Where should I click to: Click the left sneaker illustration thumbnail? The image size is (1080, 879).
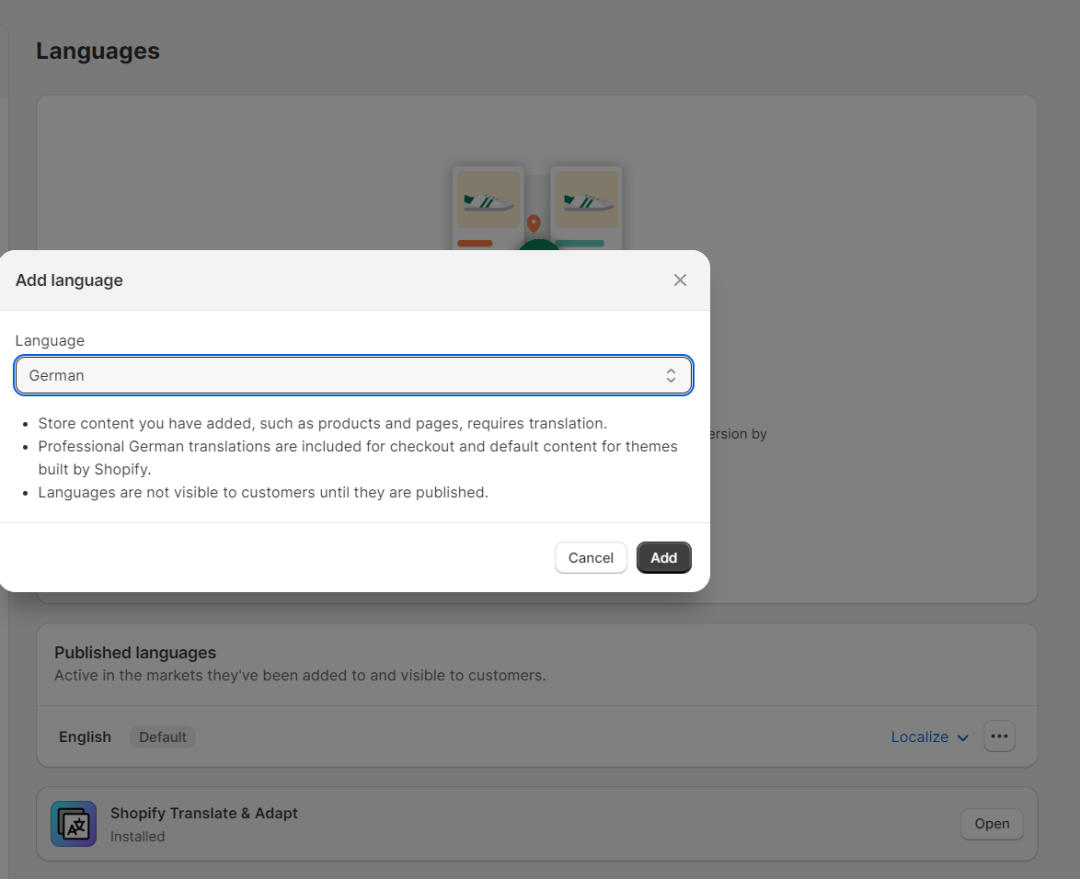(488, 200)
